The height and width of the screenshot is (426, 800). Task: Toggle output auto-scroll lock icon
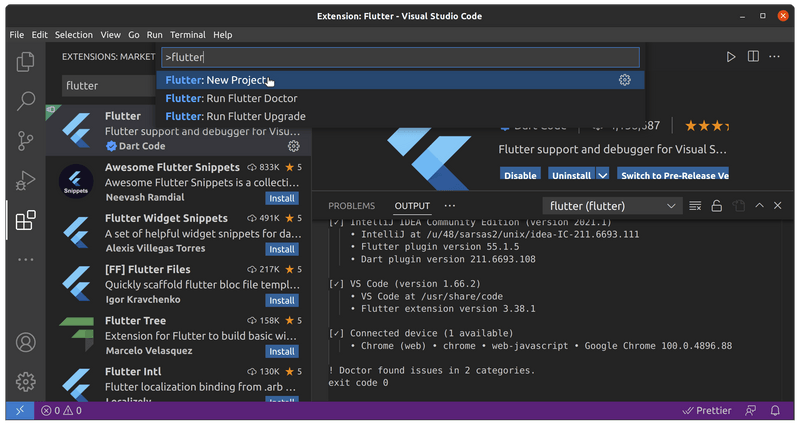(716, 206)
